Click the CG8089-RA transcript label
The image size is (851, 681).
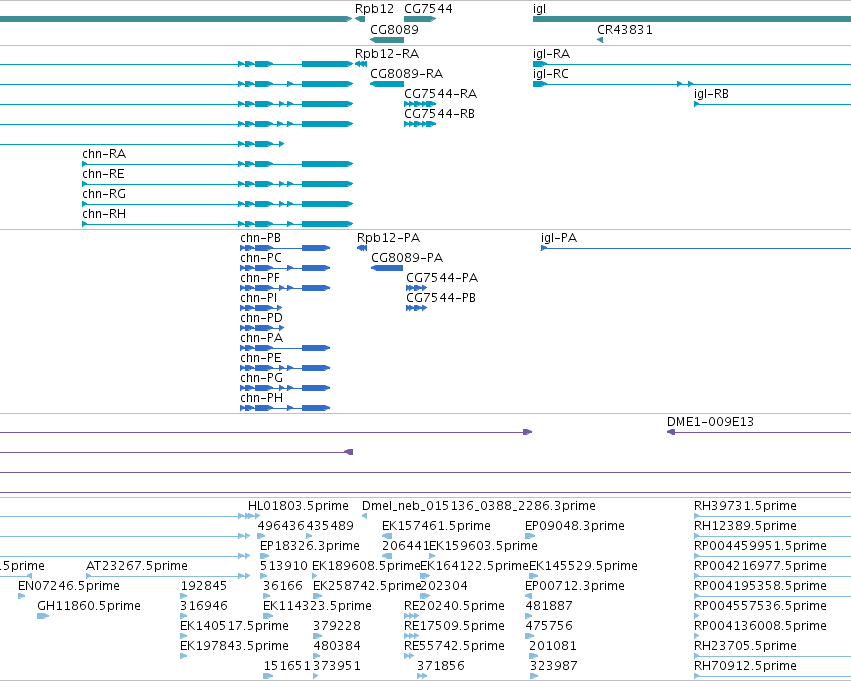tap(407, 73)
